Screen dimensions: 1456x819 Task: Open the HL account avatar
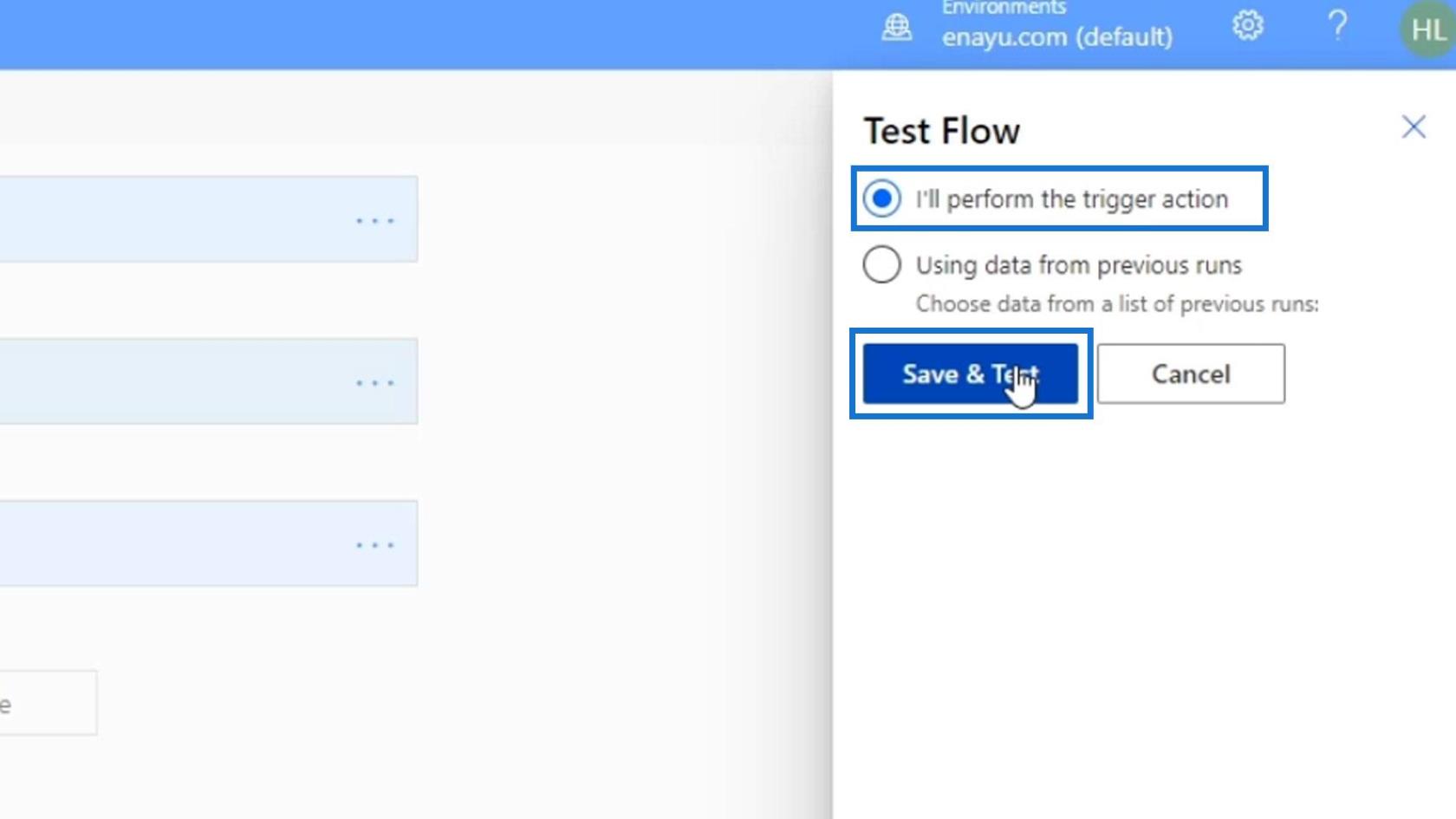pos(1427,29)
